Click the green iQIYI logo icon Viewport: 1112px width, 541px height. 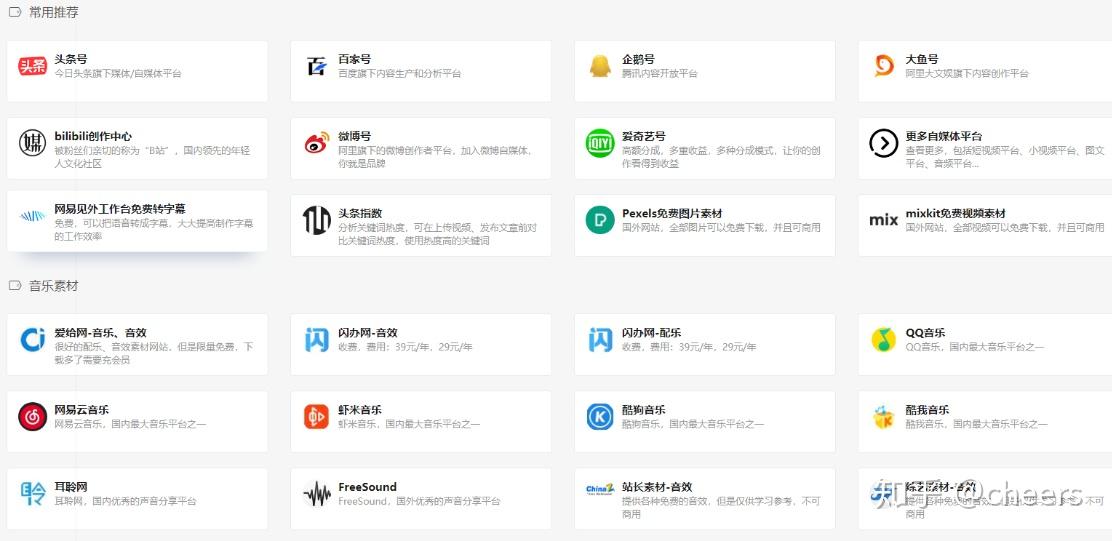[600, 143]
